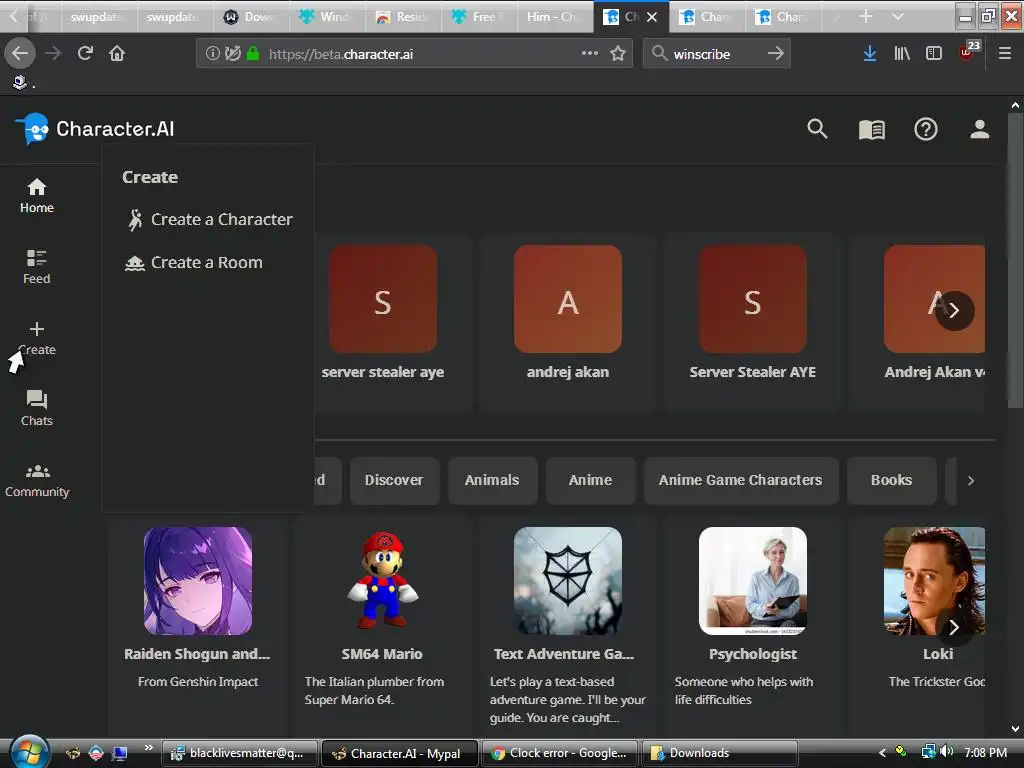Screen dimensions: 1024x768
Task: Click the Character.AI logo
Action: tap(95, 129)
